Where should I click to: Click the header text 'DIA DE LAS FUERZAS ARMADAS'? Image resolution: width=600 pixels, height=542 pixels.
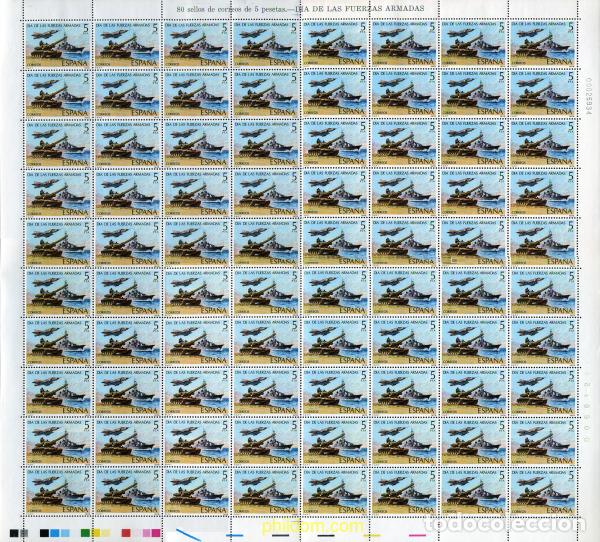[360, 8]
